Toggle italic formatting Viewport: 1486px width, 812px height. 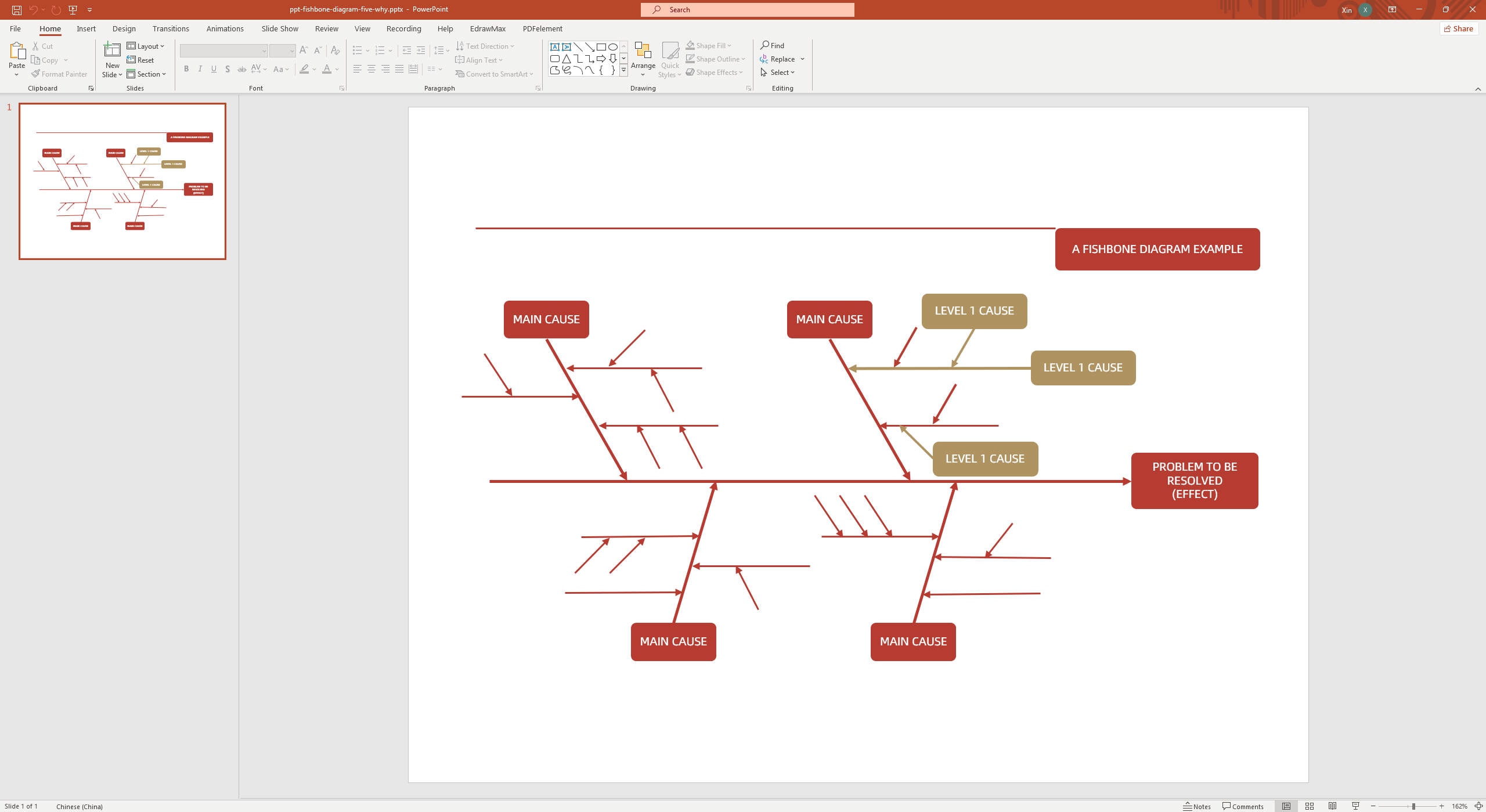pyautogui.click(x=200, y=69)
